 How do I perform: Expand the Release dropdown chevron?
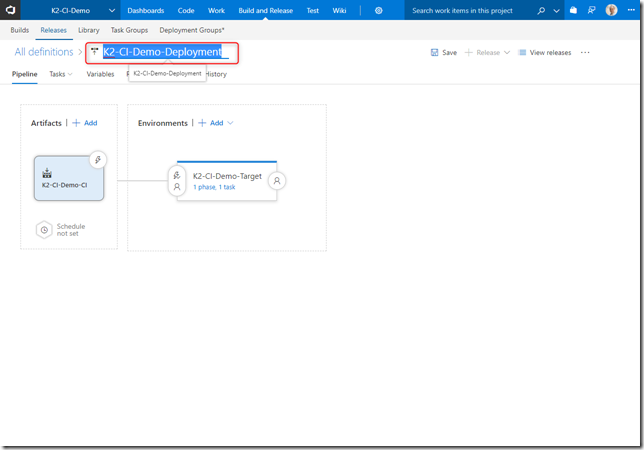tap(507, 53)
